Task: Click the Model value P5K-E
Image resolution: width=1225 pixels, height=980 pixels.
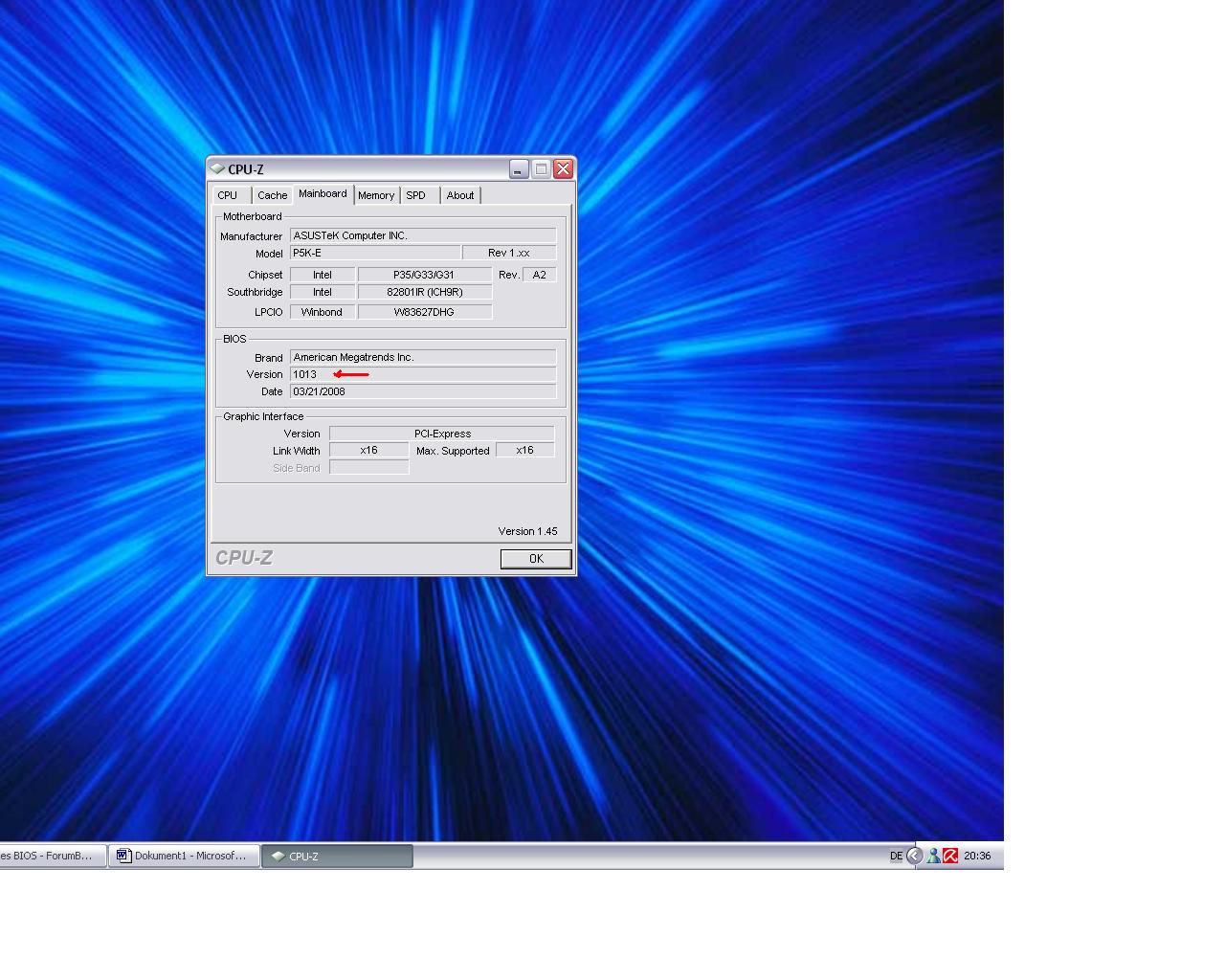Action: 375,253
